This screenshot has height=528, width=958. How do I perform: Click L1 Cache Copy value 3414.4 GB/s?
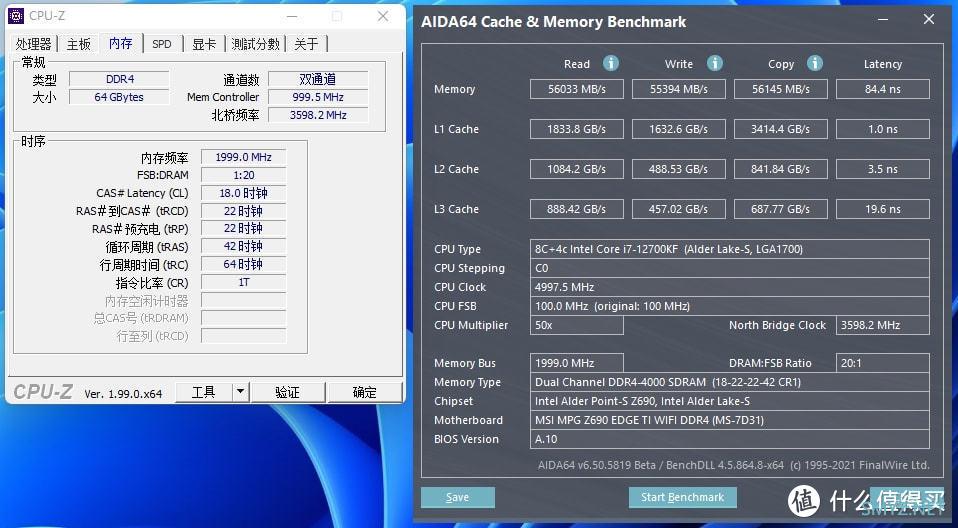[781, 129]
